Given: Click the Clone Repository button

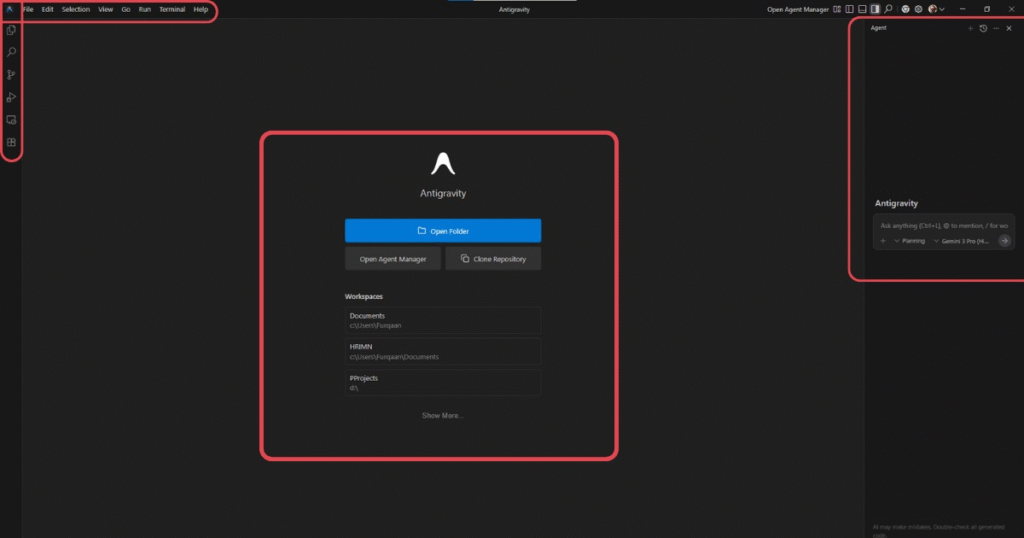Looking at the screenshot, I should point(493,259).
